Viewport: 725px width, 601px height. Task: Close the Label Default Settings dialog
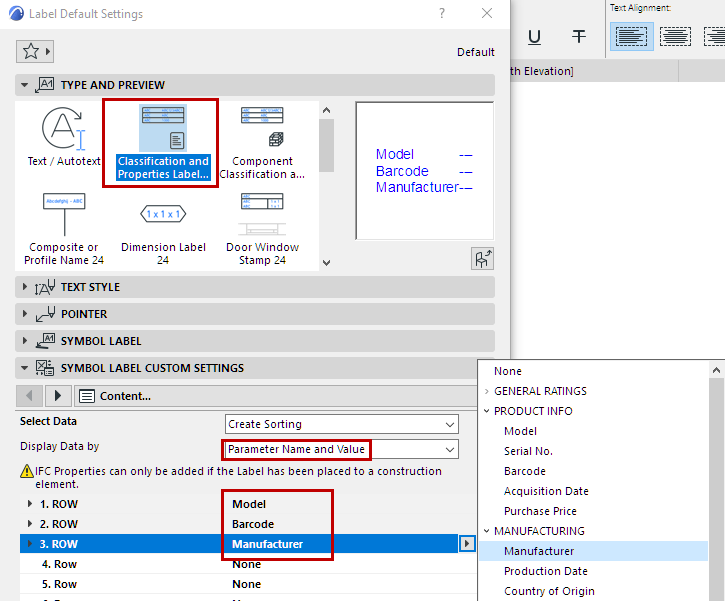(486, 13)
